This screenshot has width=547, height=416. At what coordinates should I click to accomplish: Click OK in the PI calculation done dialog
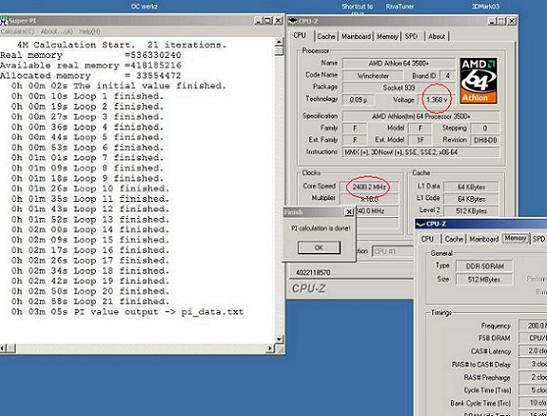pyautogui.click(x=319, y=247)
